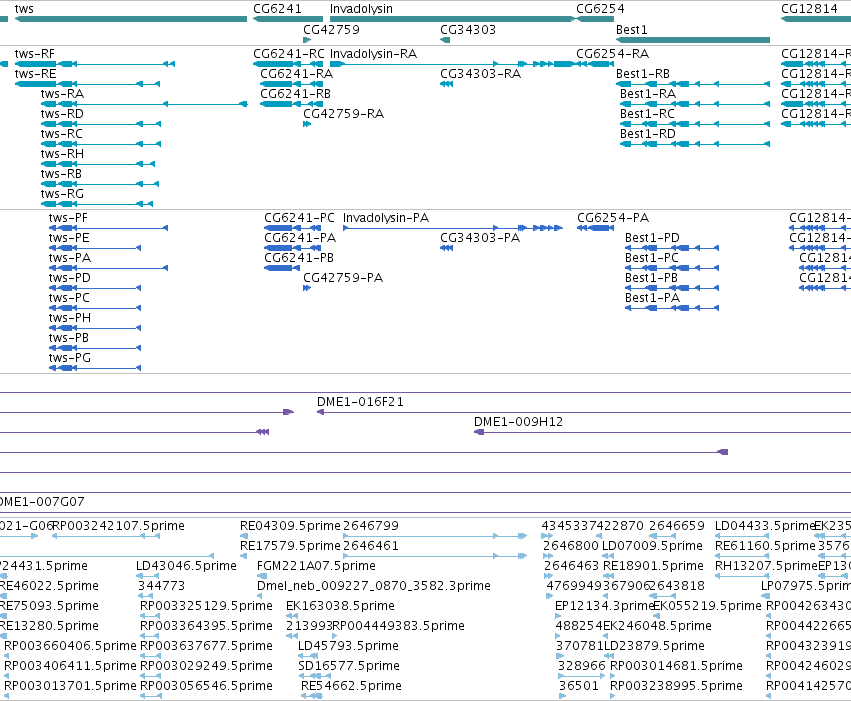Select the RE18901.5prime EST label

653,566
